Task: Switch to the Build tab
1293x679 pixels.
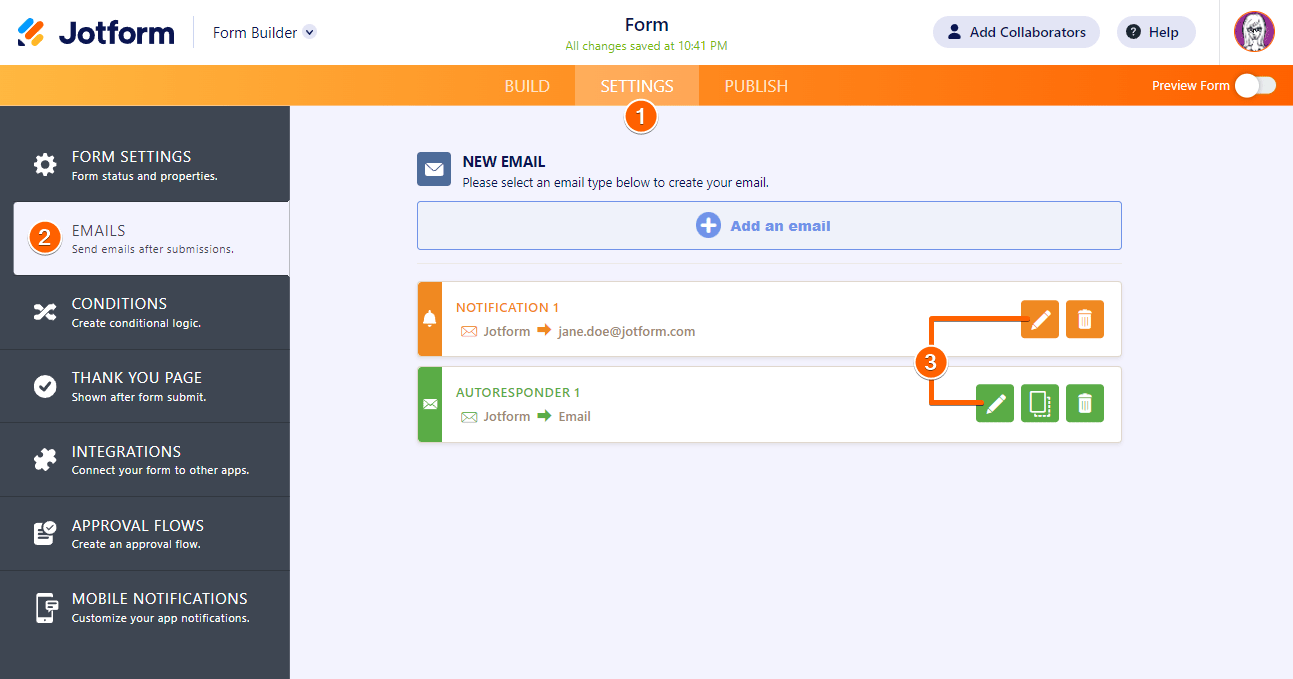Action: click(527, 86)
